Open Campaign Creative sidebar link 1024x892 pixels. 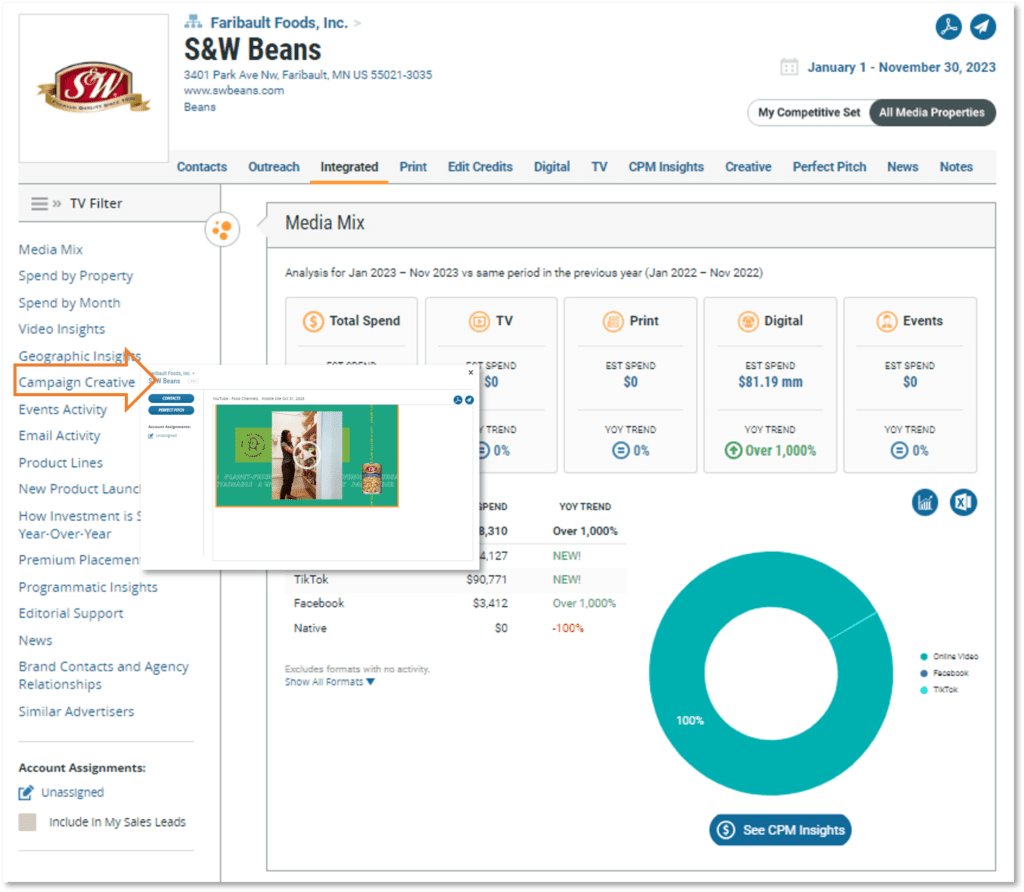click(x=76, y=383)
